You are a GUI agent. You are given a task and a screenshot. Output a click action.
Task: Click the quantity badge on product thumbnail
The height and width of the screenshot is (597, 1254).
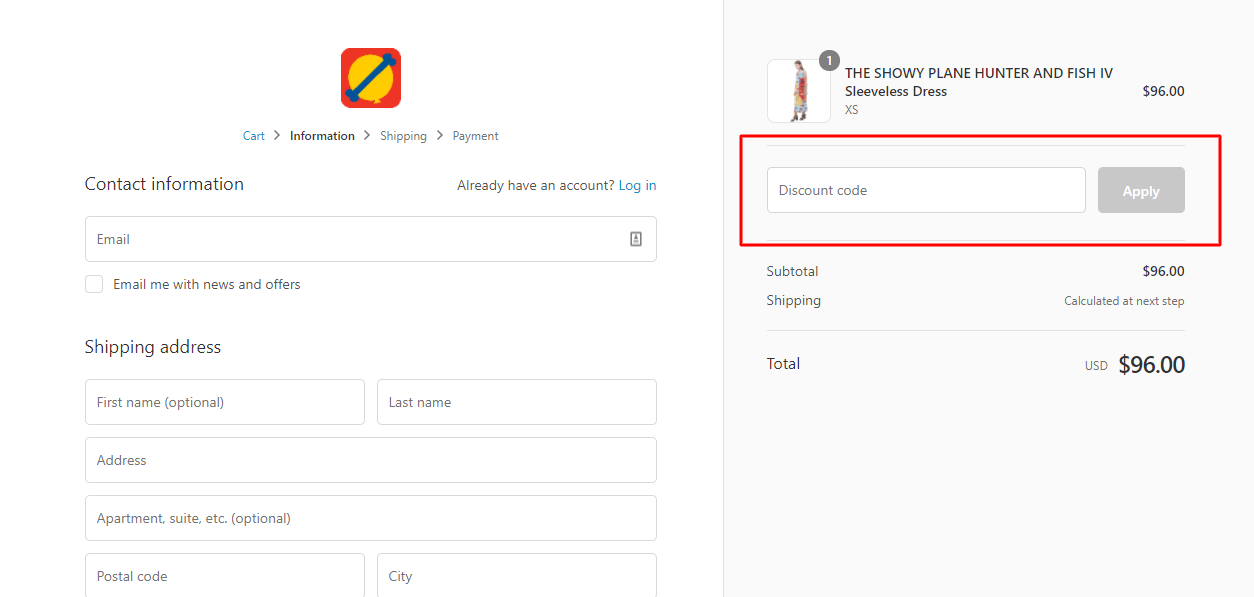829,61
